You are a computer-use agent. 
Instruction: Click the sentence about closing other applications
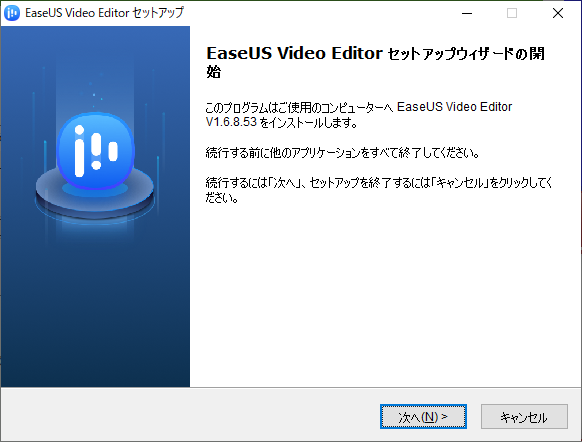click(343, 153)
